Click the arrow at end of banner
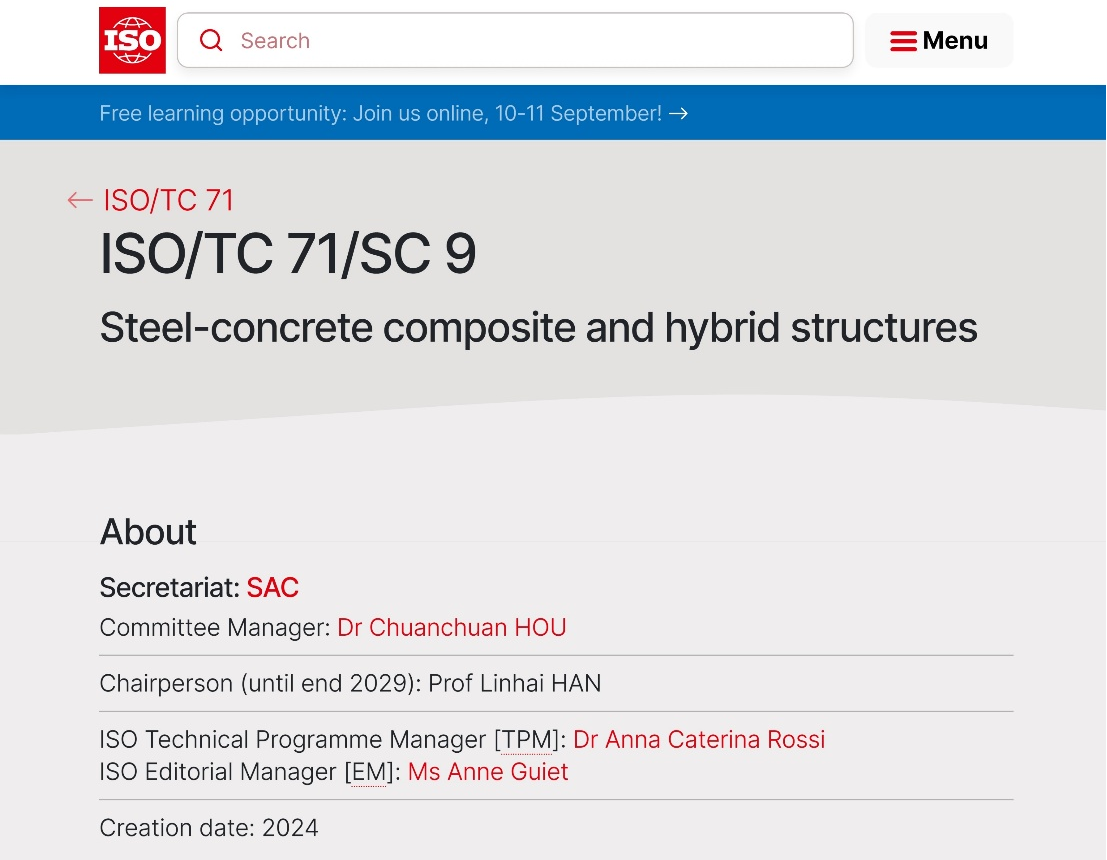 pyautogui.click(x=679, y=113)
